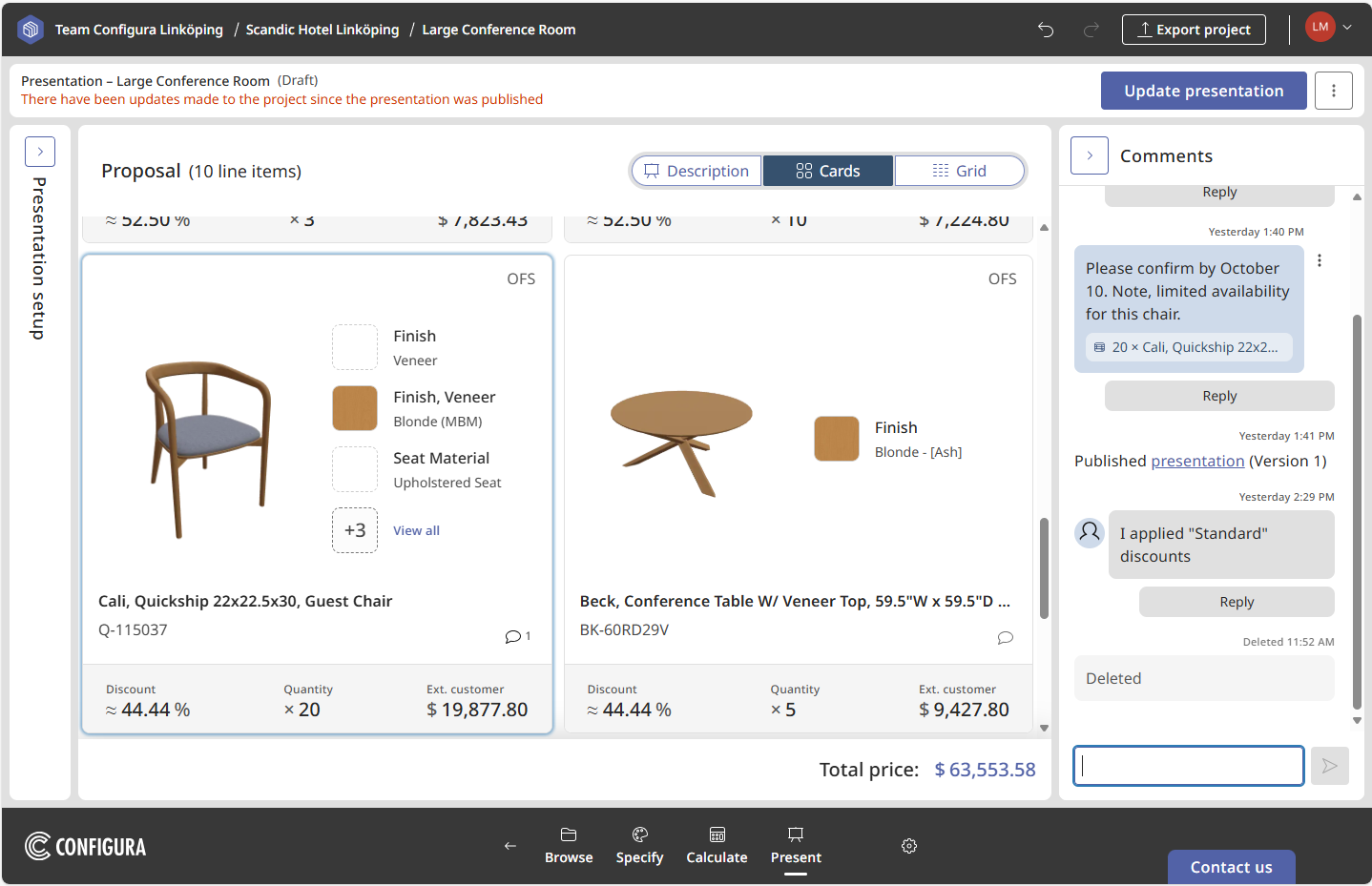Viewport: 1372px width, 886px height.
Task: Open comments on Beck table card
Action: tap(1005, 637)
